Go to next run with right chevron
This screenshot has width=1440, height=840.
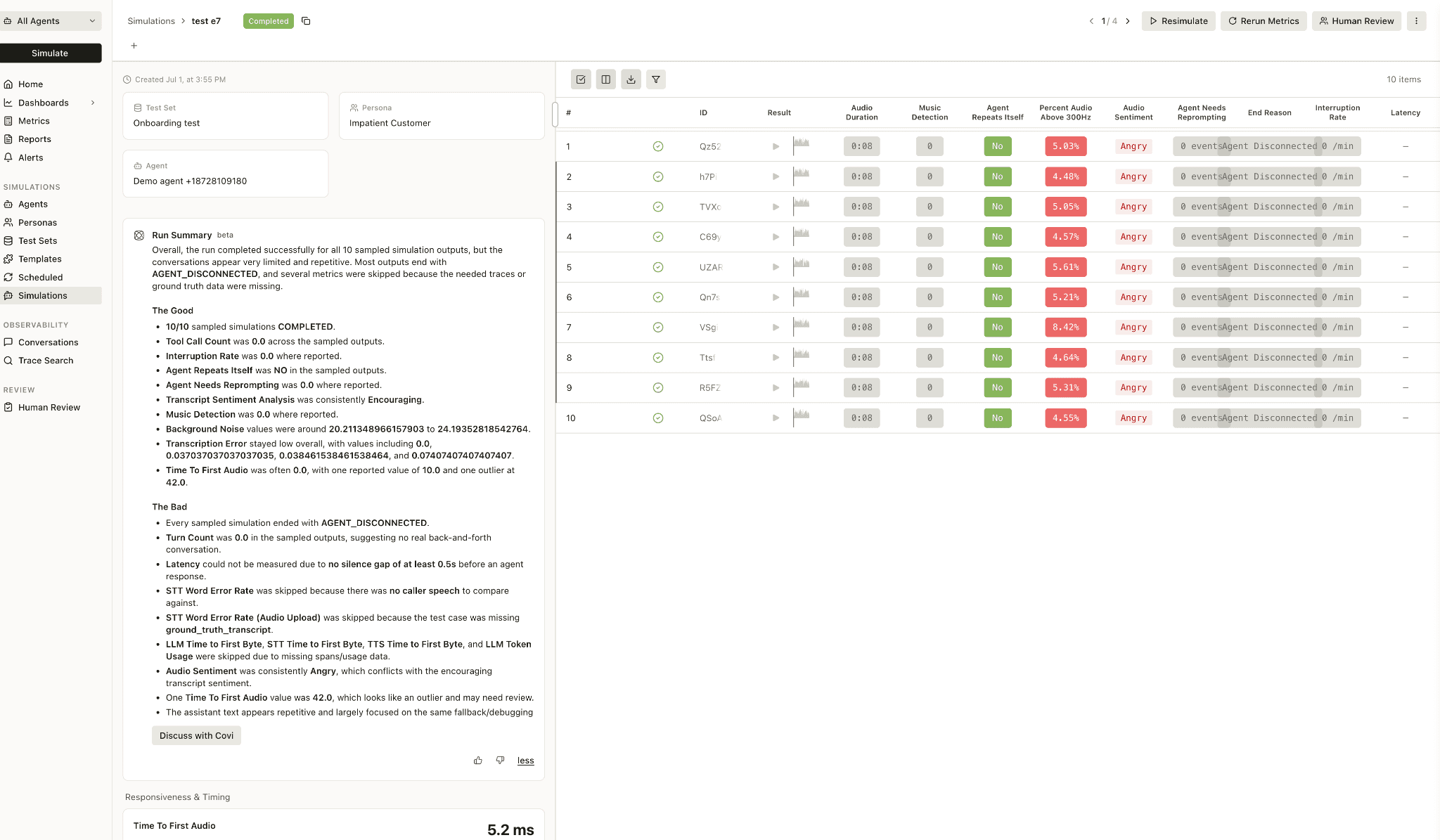1128,21
